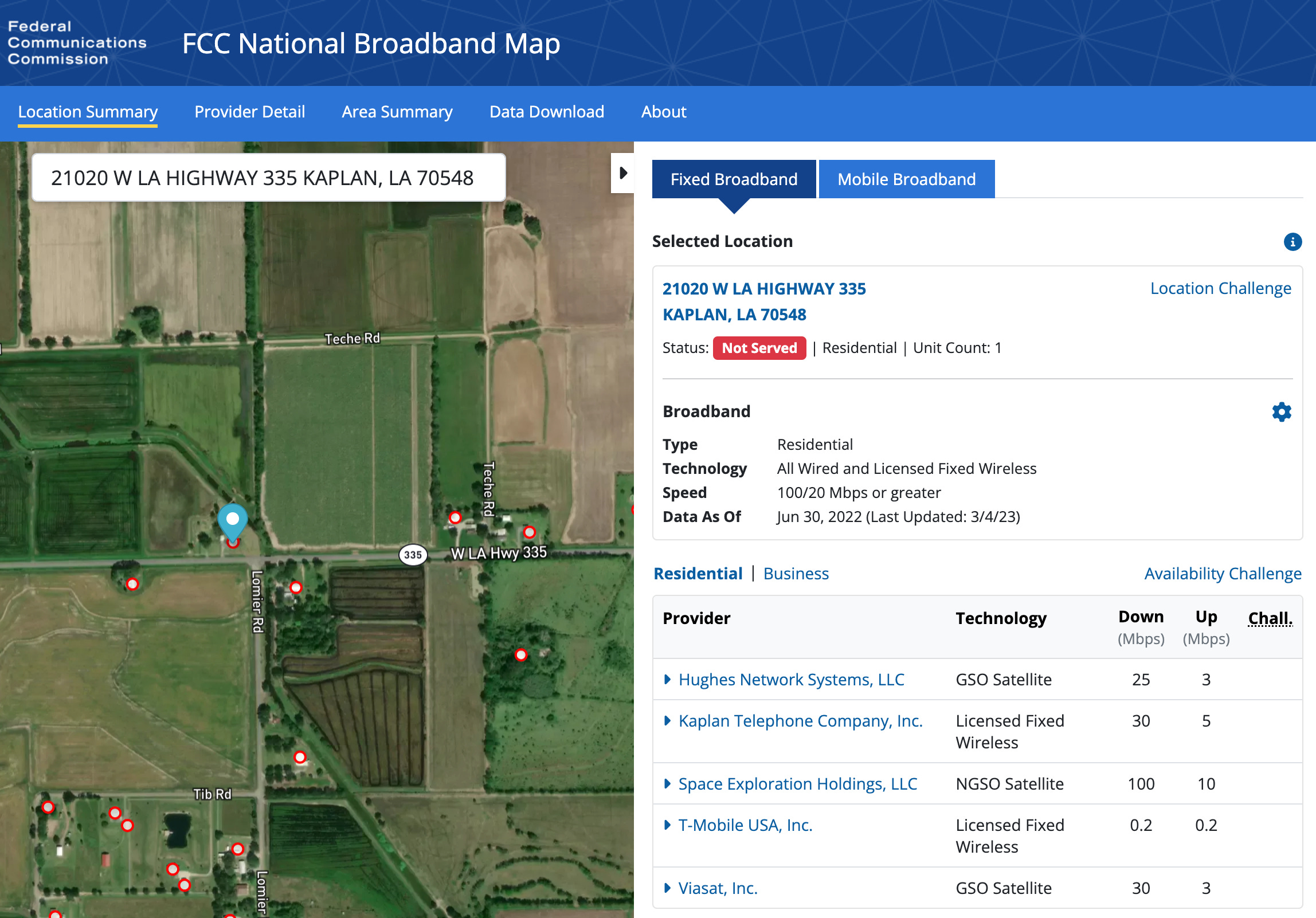Open Location Summary tab
Viewport: 1316px width, 918px height.
coord(88,112)
